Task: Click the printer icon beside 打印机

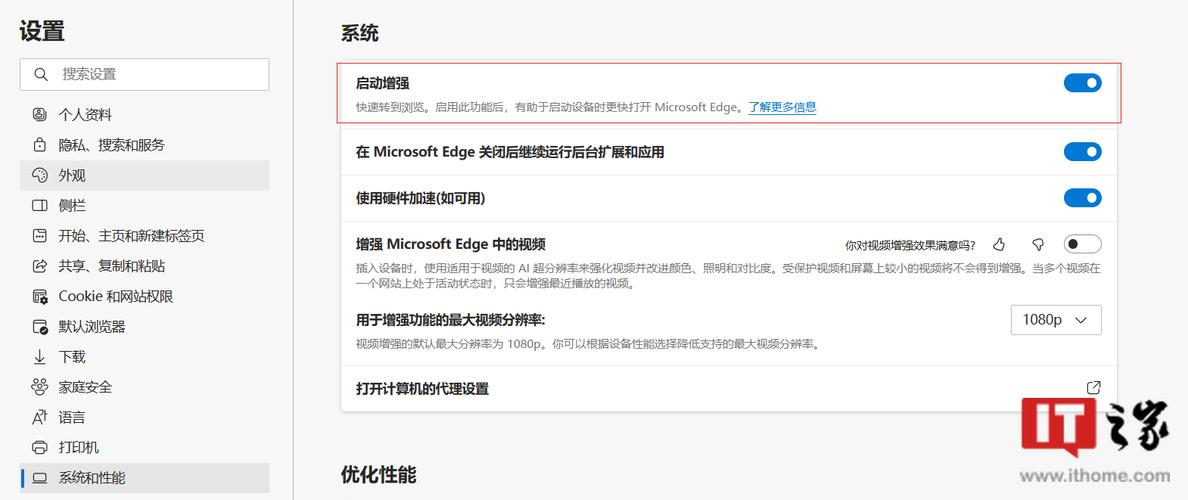Action: point(39,448)
